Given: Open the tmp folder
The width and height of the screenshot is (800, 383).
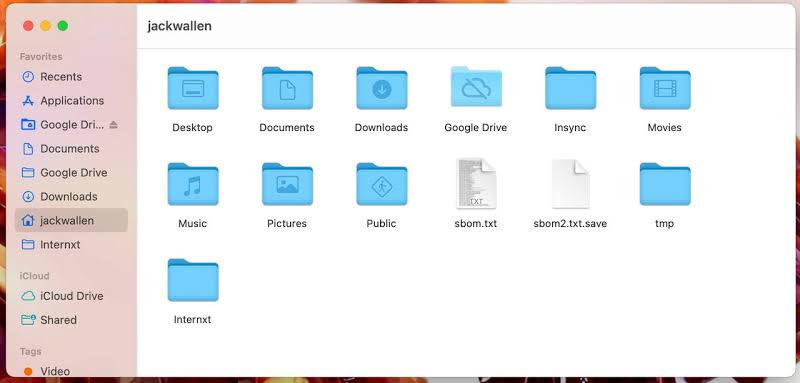Looking at the screenshot, I should coord(665,184).
